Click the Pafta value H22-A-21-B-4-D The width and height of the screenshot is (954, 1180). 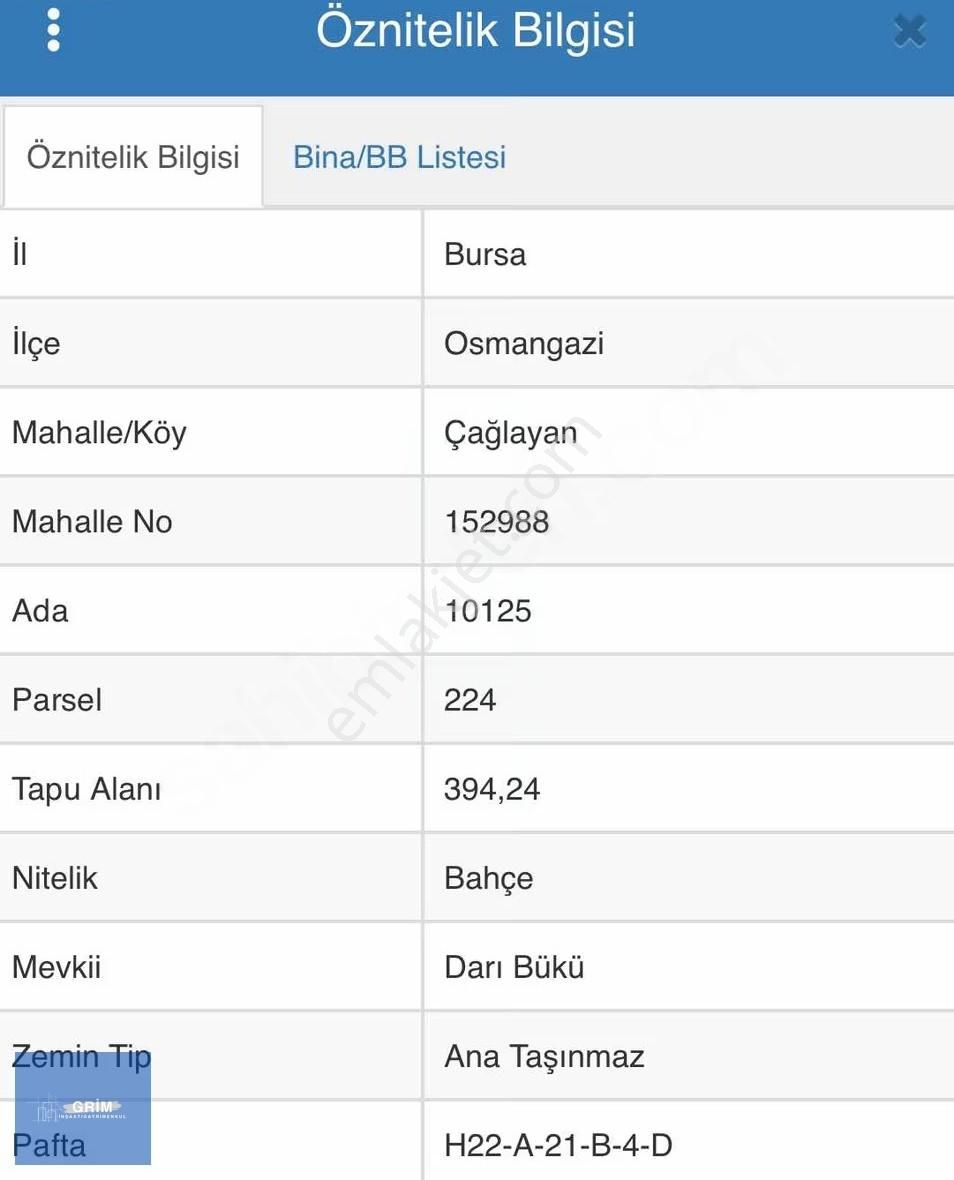(559, 1145)
